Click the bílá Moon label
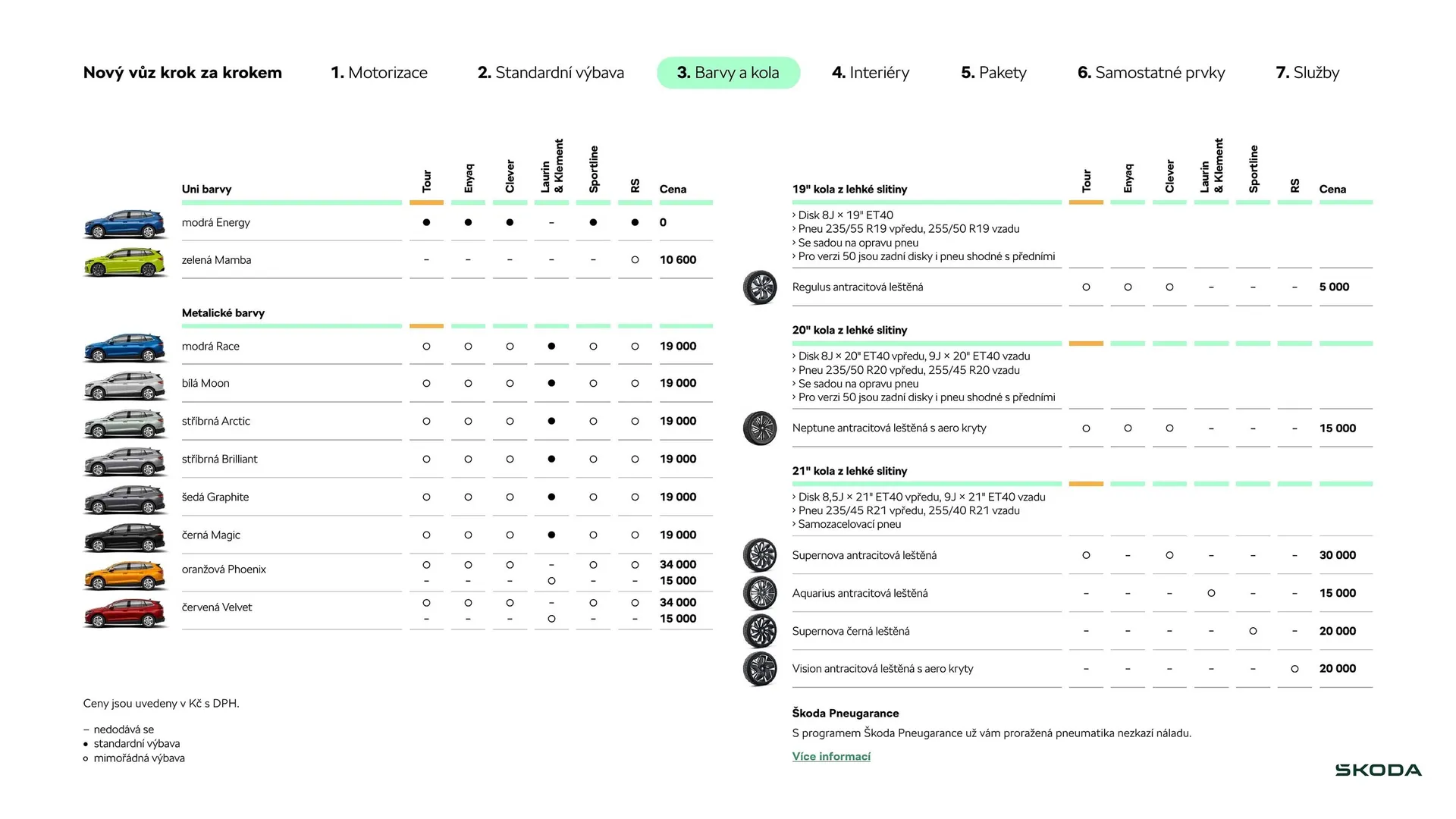This screenshot has width=1456, height=819. click(x=206, y=383)
